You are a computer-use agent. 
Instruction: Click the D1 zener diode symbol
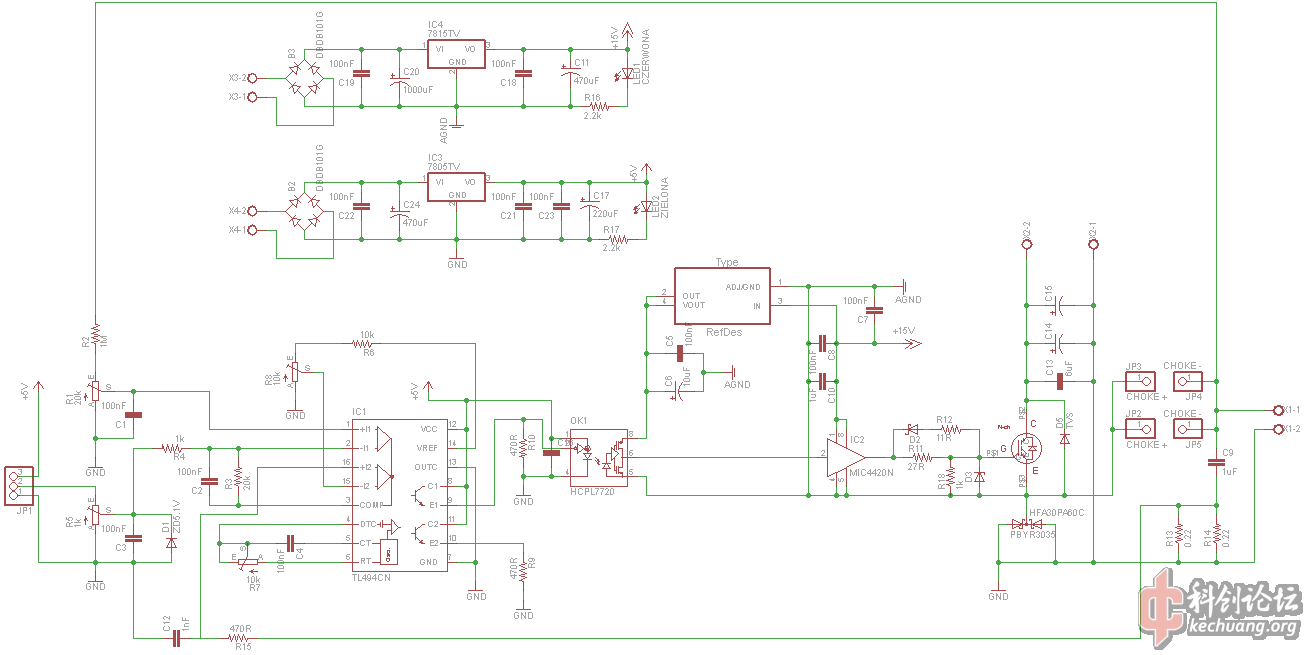tap(171, 541)
